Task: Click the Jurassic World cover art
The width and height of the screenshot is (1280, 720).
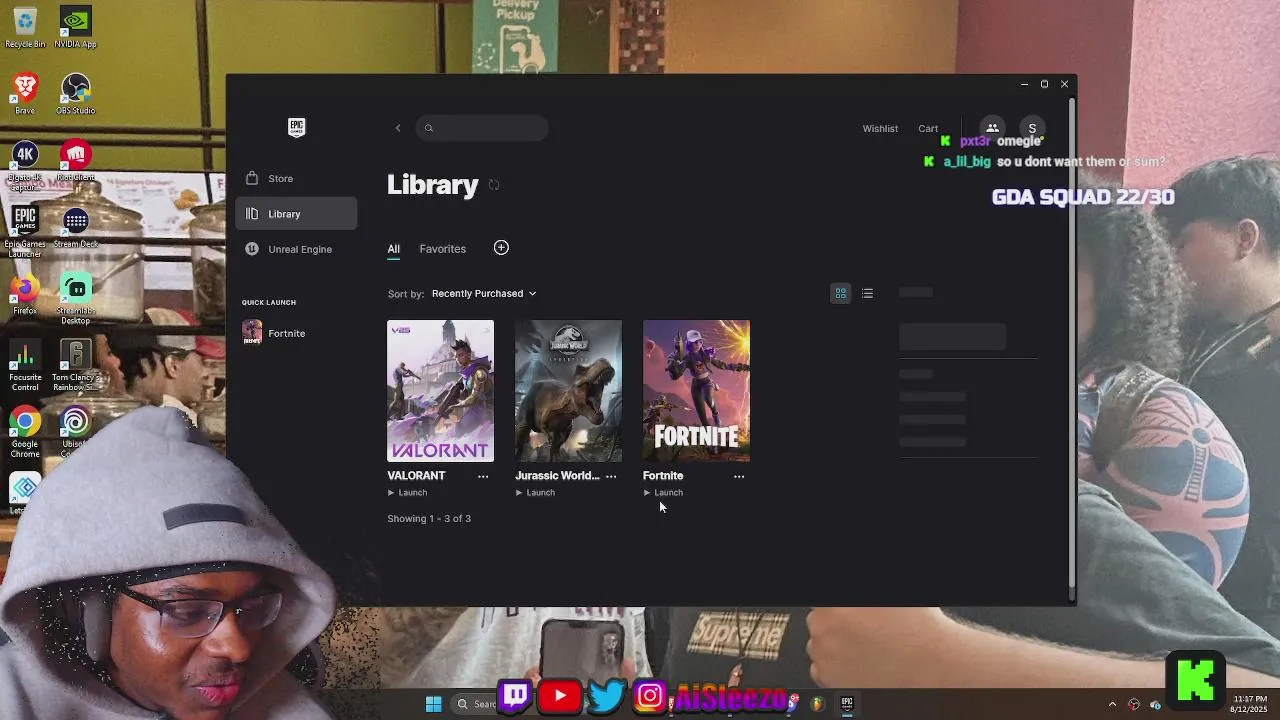Action: coord(568,391)
